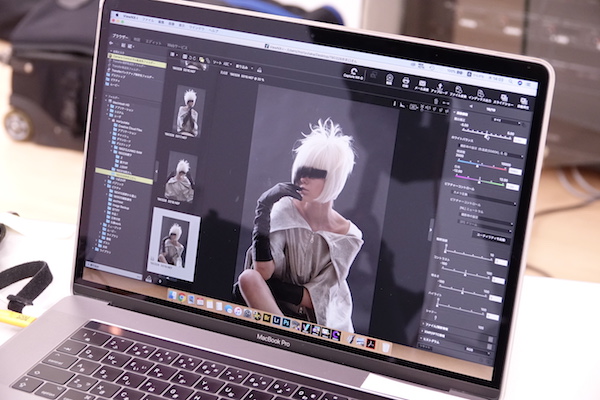
Task: Open Google Chrome from the Dock
Action: coord(182,297)
